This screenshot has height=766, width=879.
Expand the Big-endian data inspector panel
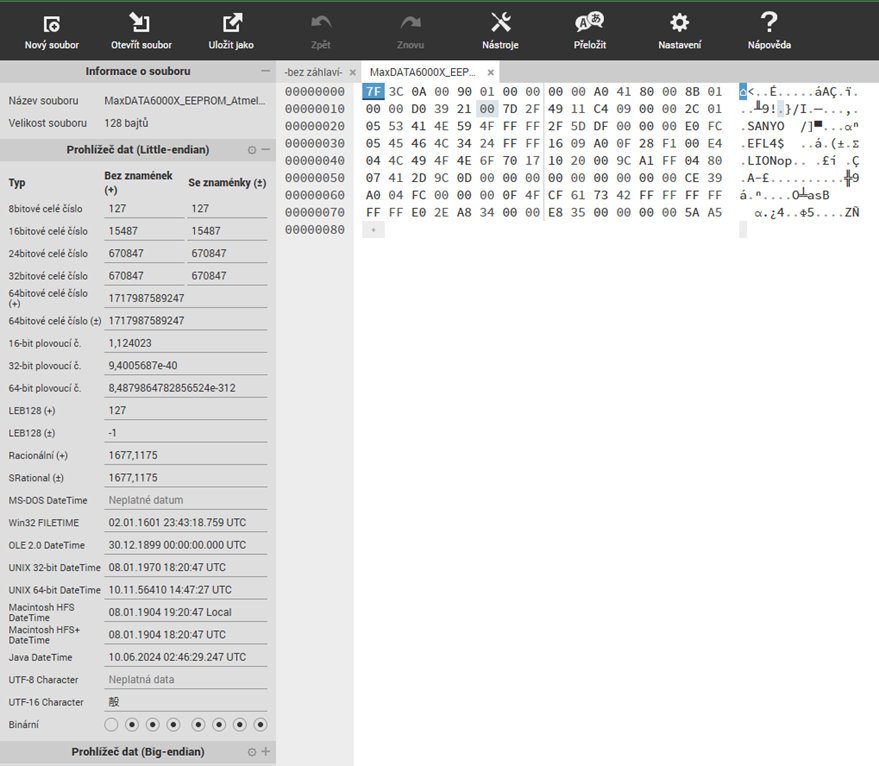[x=265, y=751]
